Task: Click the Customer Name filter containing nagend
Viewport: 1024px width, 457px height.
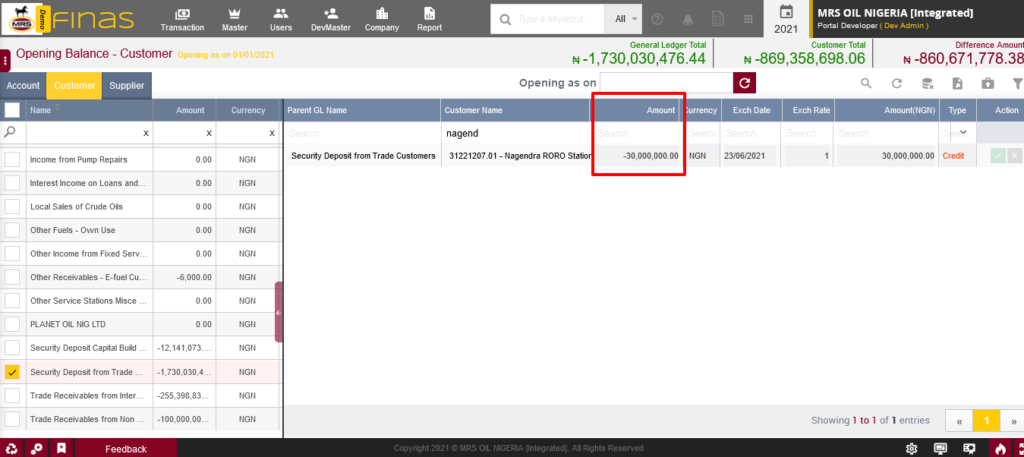Action: (515, 133)
